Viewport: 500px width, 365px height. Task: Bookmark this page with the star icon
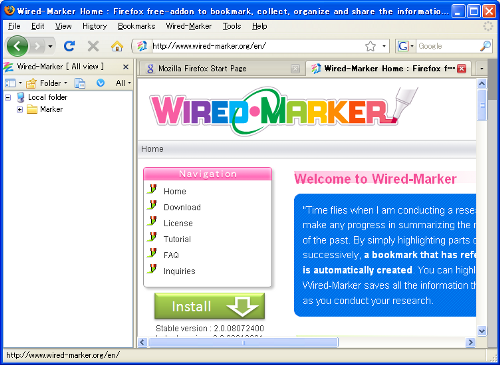tap(370, 46)
